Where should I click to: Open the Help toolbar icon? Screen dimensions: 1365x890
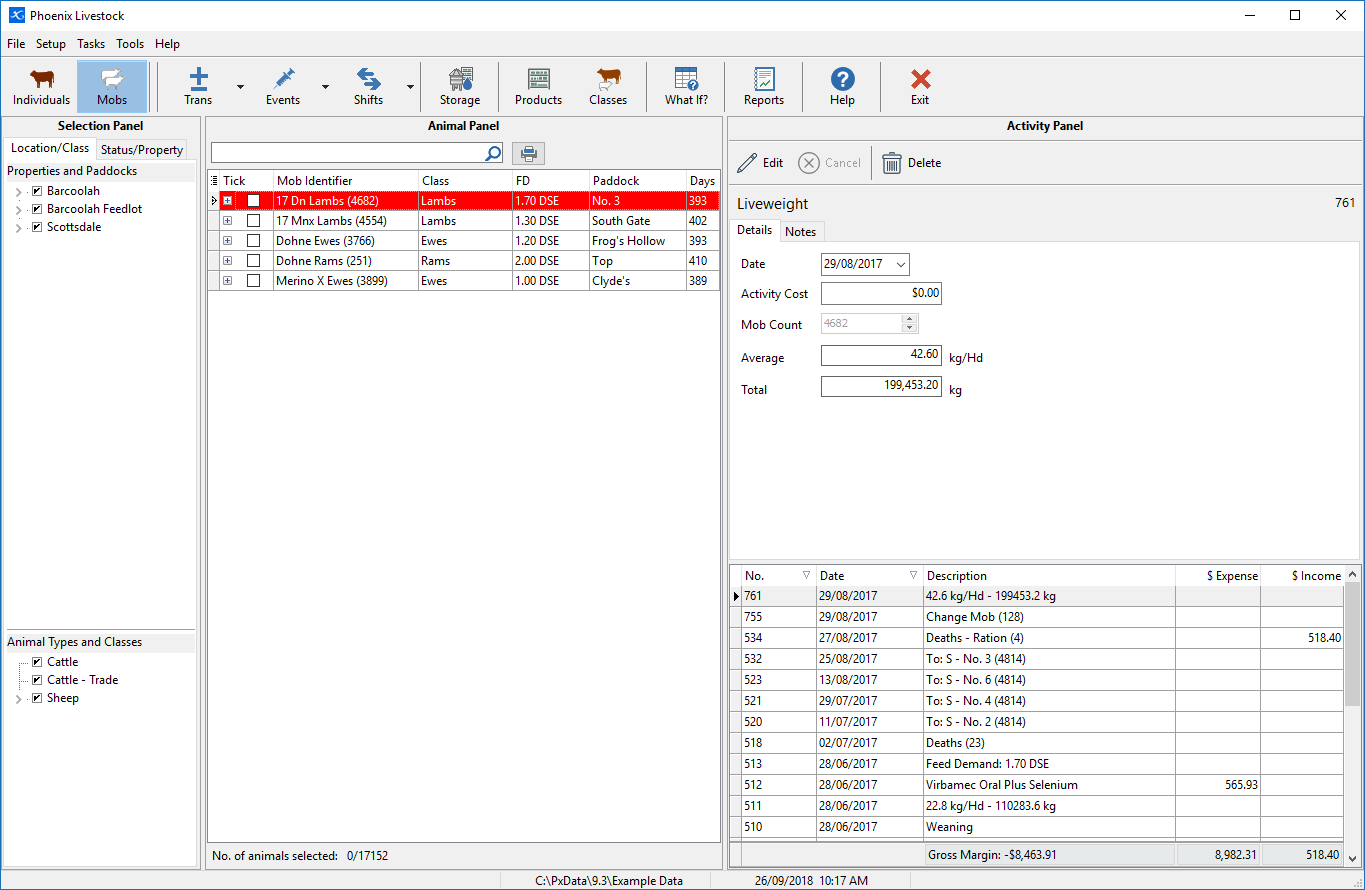[x=842, y=87]
